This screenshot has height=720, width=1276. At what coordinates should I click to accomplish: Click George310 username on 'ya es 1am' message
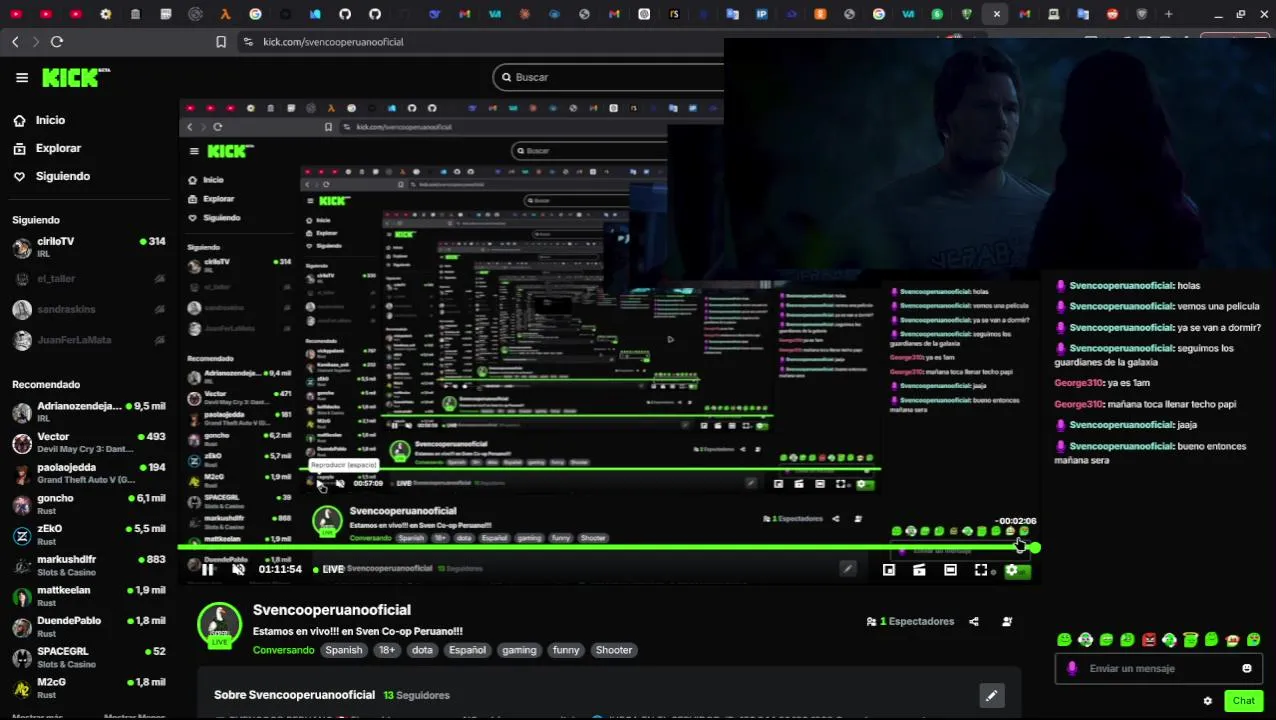point(1078,383)
